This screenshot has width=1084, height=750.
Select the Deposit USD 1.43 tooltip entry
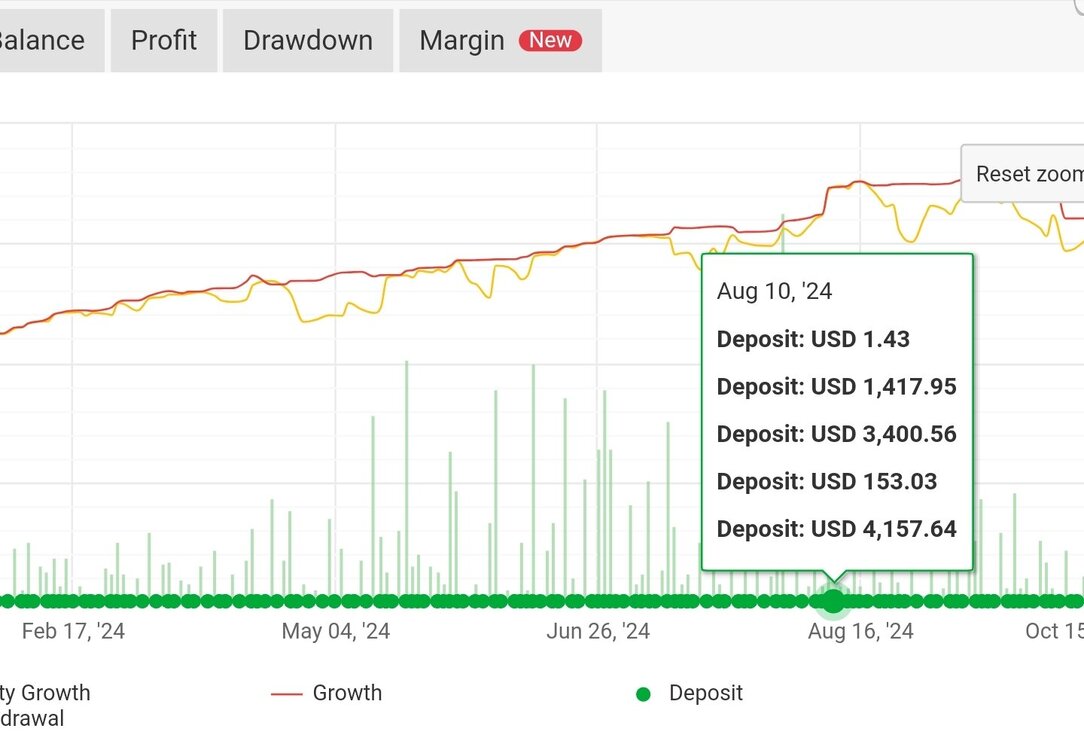pyautogui.click(x=813, y=339)
